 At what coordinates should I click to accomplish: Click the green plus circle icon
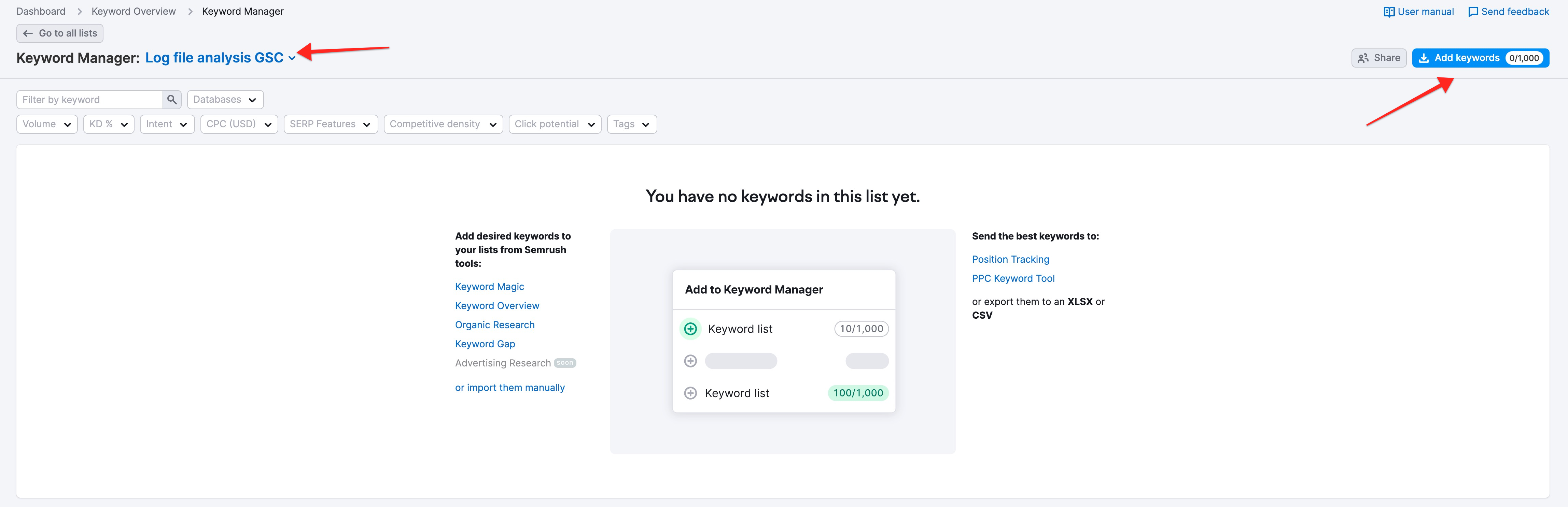[x=690, y=329]
